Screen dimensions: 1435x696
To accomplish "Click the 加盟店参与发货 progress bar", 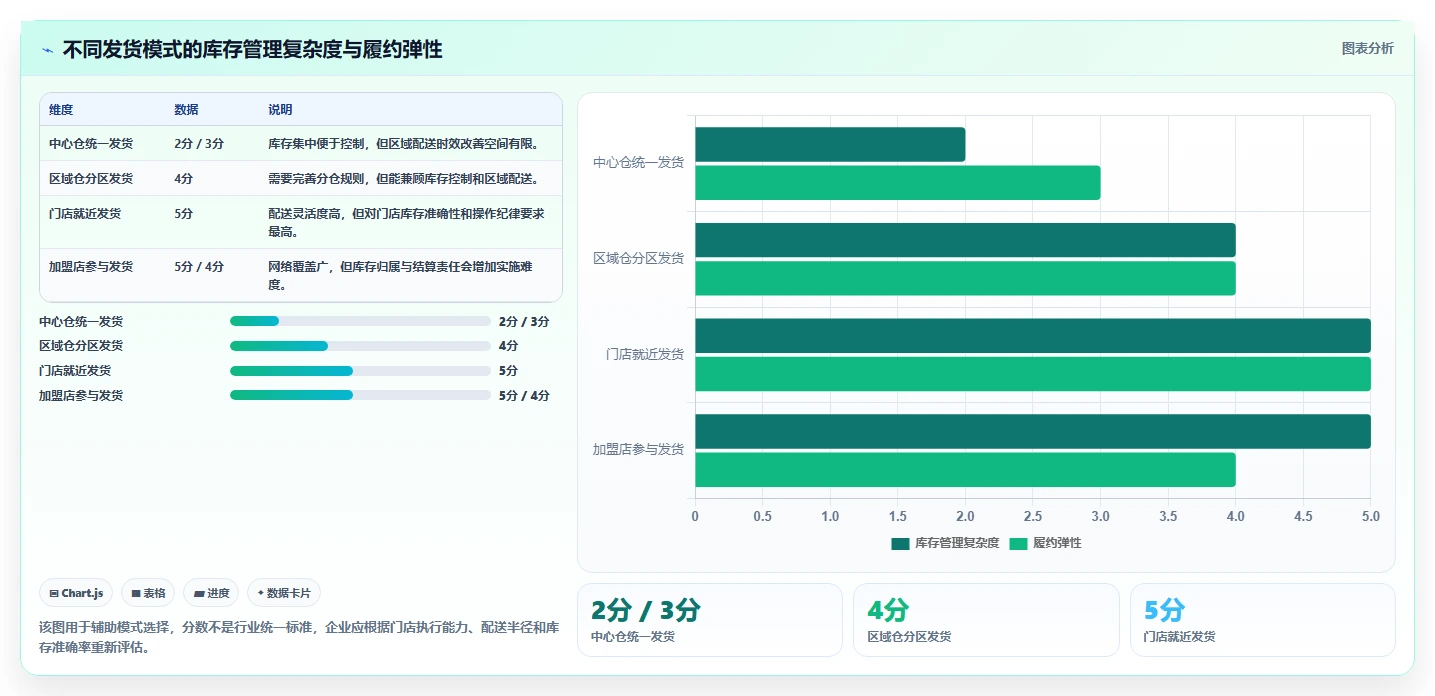I will click(x=360, y=395).
